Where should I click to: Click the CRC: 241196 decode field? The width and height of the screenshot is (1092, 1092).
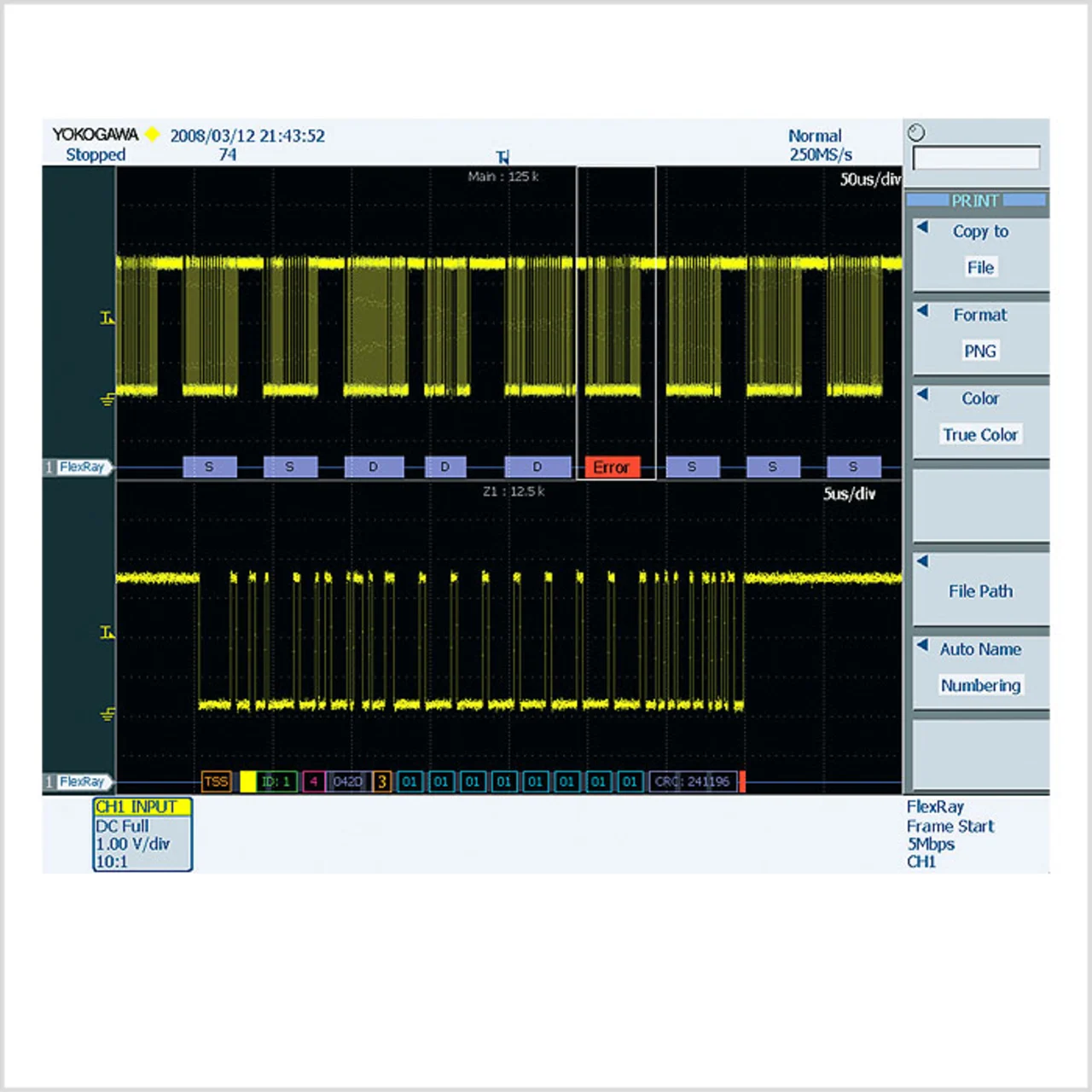pos(692,781)
